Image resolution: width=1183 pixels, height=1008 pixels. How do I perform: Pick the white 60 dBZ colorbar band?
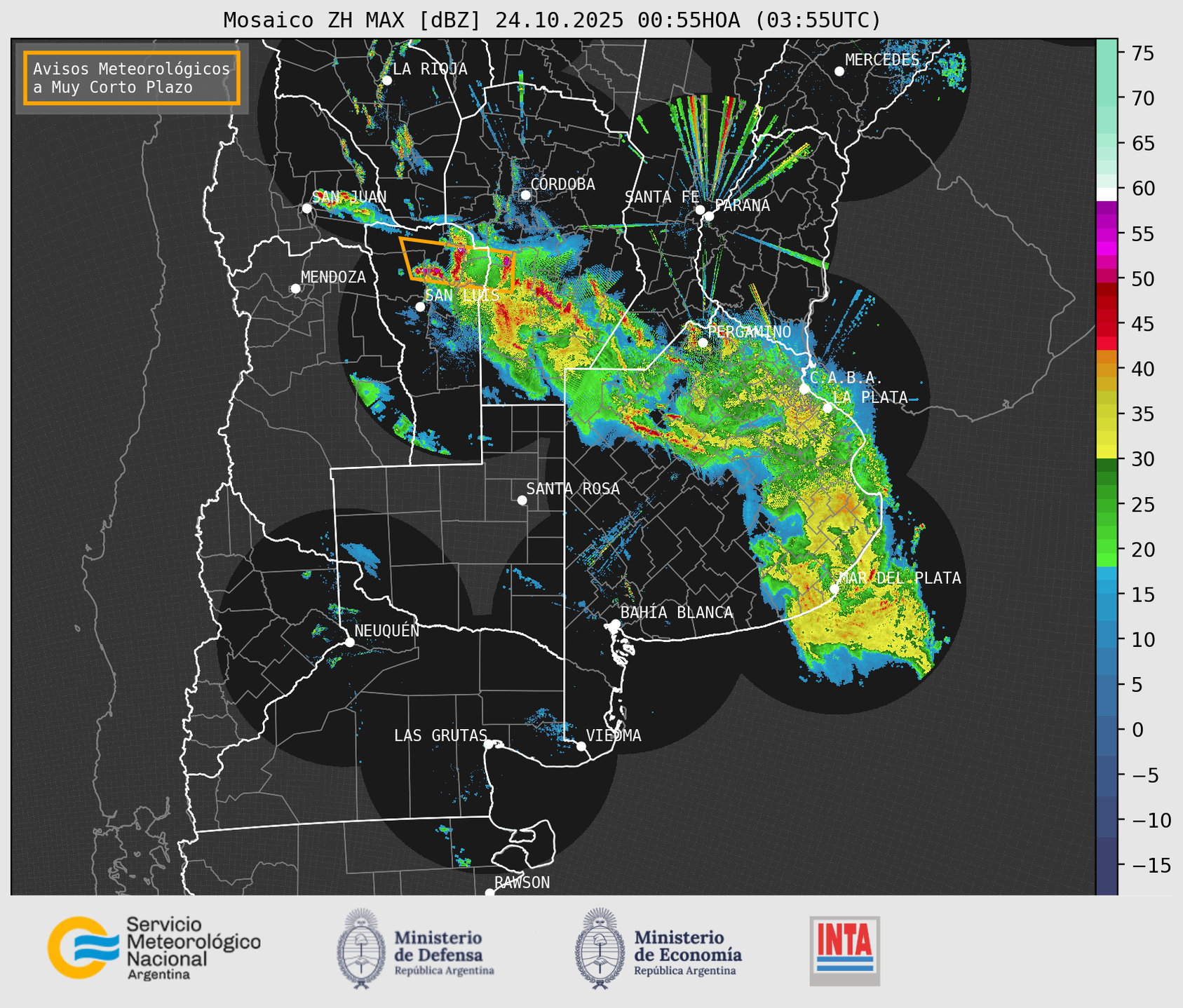click(1106, 193)
